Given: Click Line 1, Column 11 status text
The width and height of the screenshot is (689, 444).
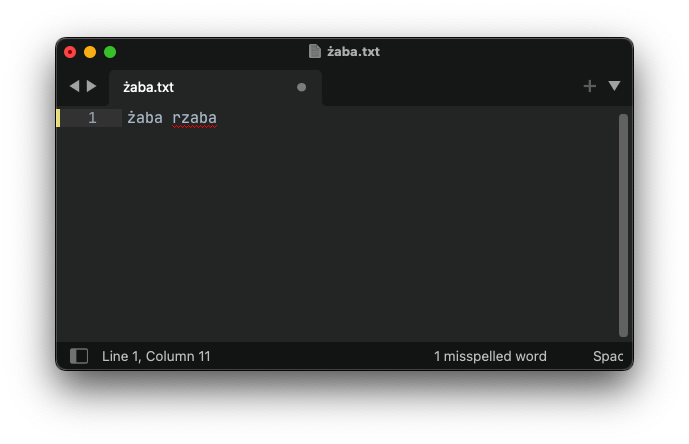Looking at the screenshot, I should coord(156,356).
